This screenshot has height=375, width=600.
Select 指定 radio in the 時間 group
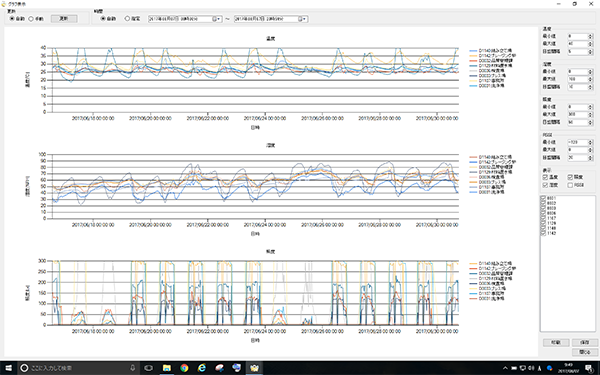click(x=127, y=19)
